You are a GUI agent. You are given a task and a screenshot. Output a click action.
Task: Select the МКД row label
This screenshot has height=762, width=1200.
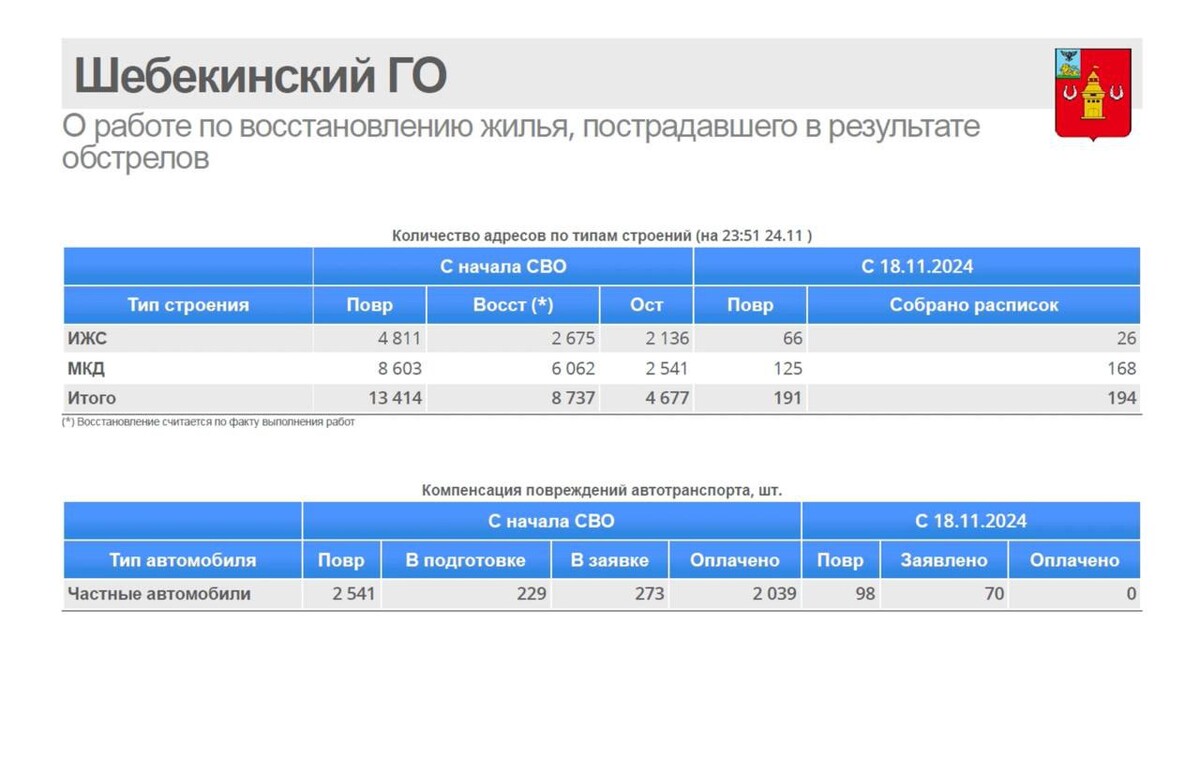point(86,368)
